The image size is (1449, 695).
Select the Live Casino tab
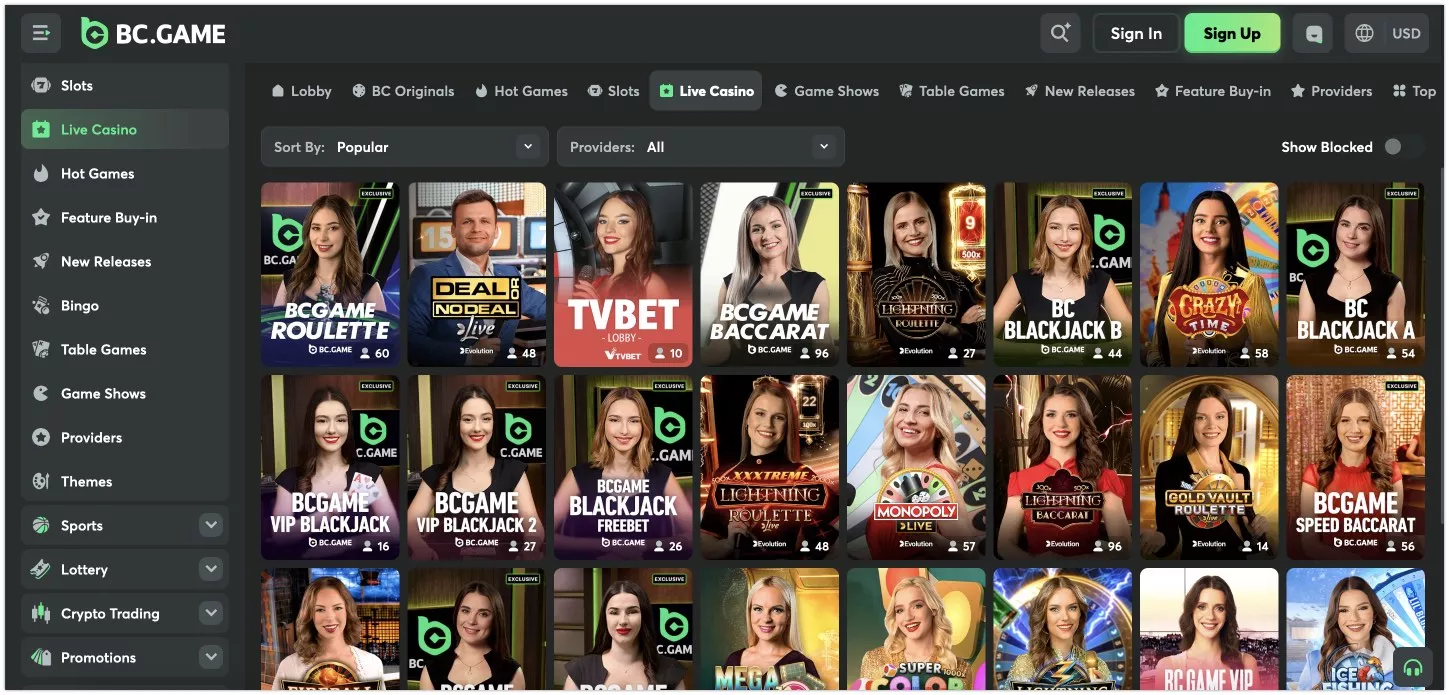tap(706, 91)
